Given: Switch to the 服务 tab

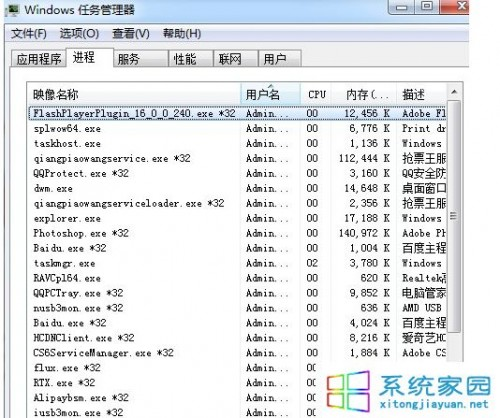Looking at the screenshot, I should click(141, 59).
